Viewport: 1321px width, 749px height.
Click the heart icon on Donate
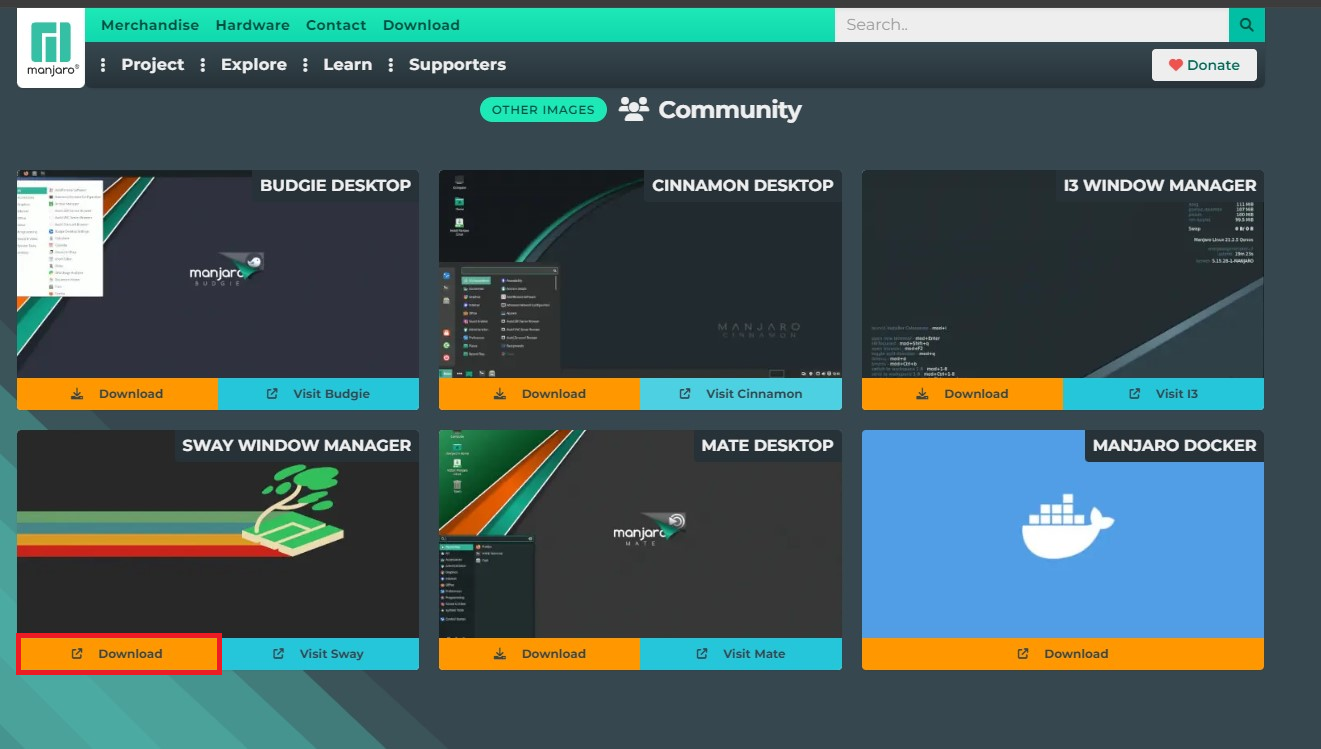pyautogui.click(x=1175, y=65)
